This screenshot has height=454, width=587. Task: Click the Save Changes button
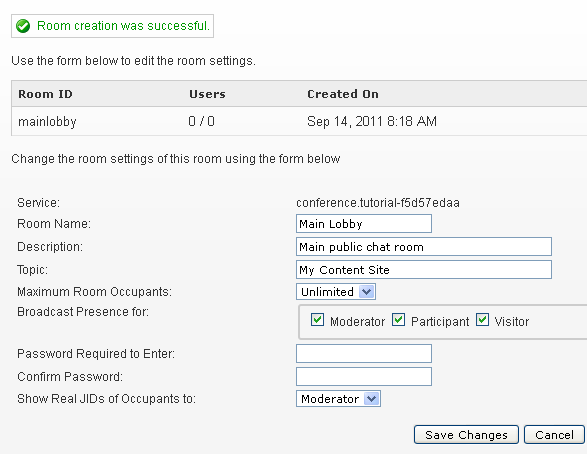466,435
